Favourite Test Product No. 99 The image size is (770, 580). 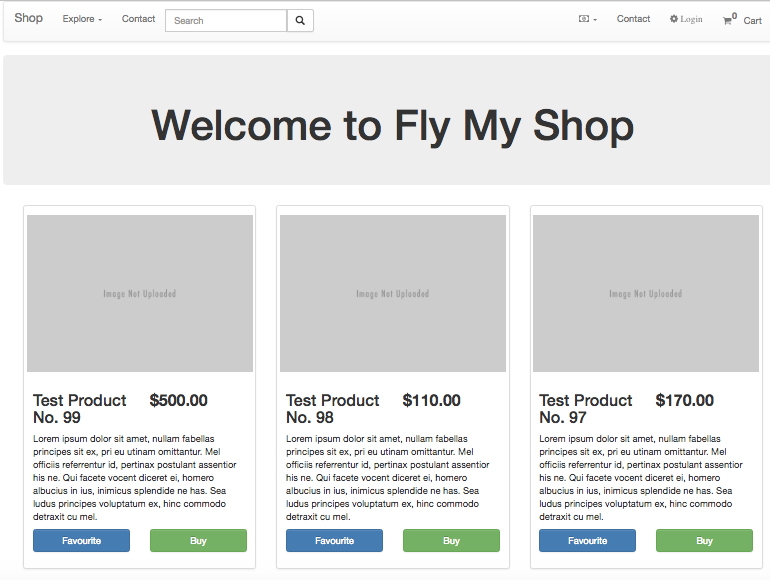point(82,540)
